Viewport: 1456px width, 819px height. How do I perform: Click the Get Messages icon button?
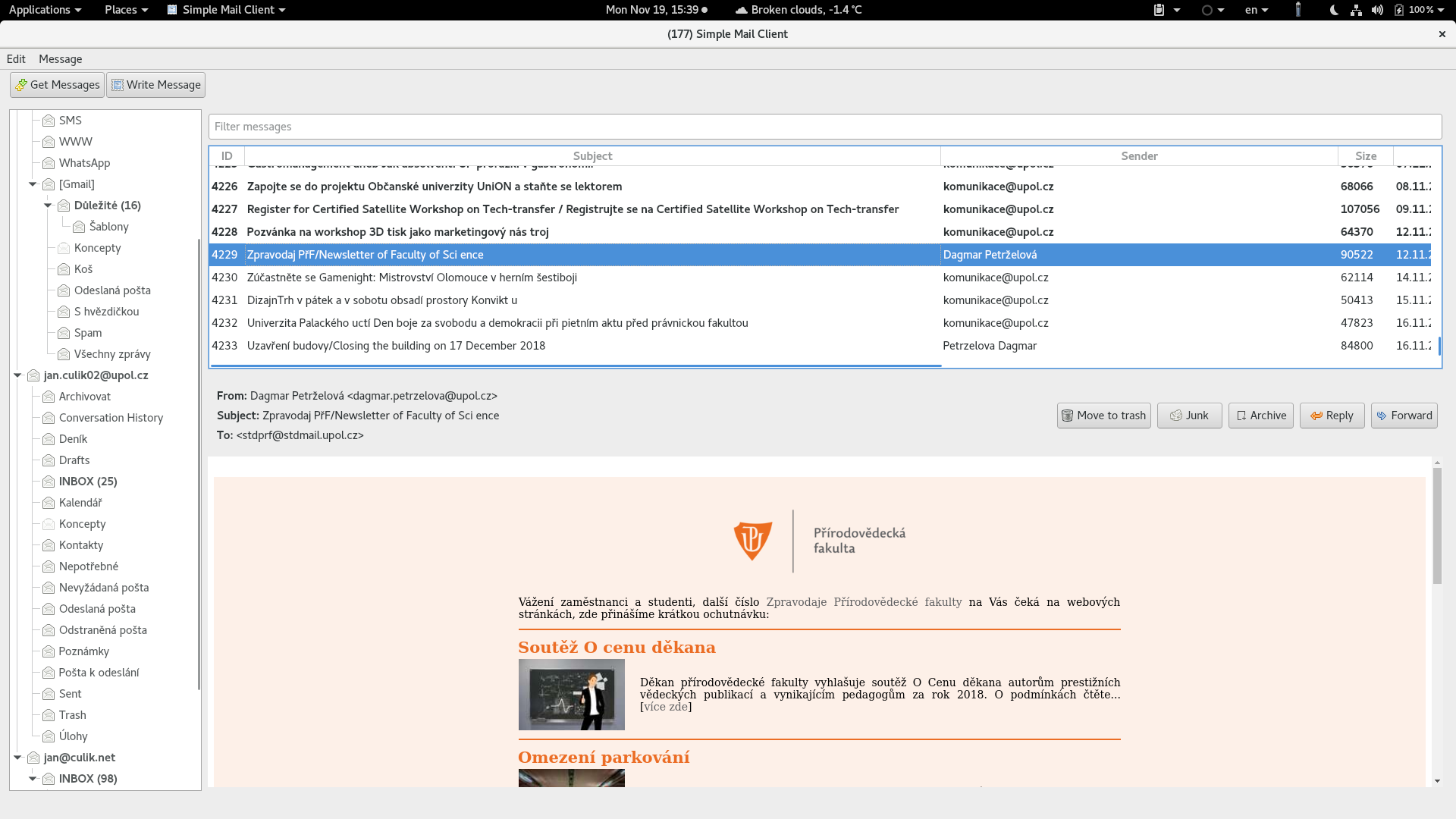[x=57, y=85]
